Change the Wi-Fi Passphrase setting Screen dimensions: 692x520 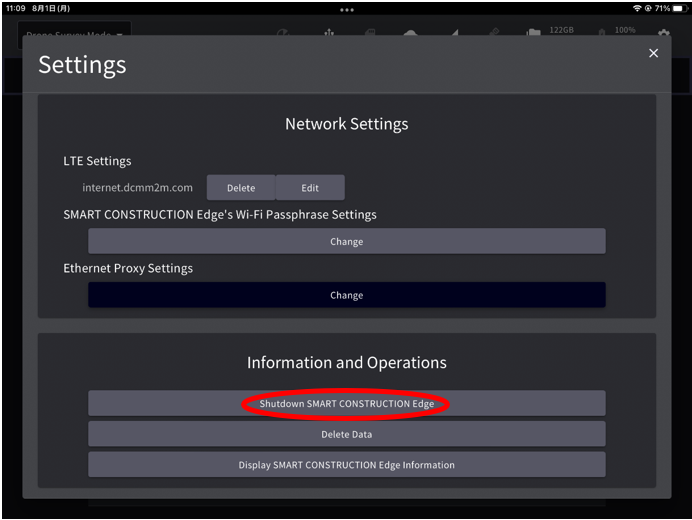tap(346, 241)
